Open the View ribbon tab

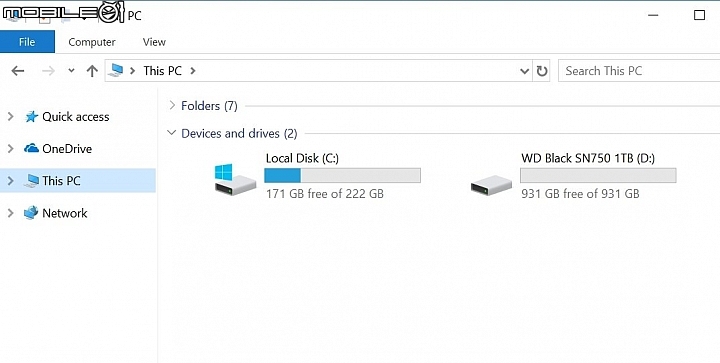tap(154, 42)
